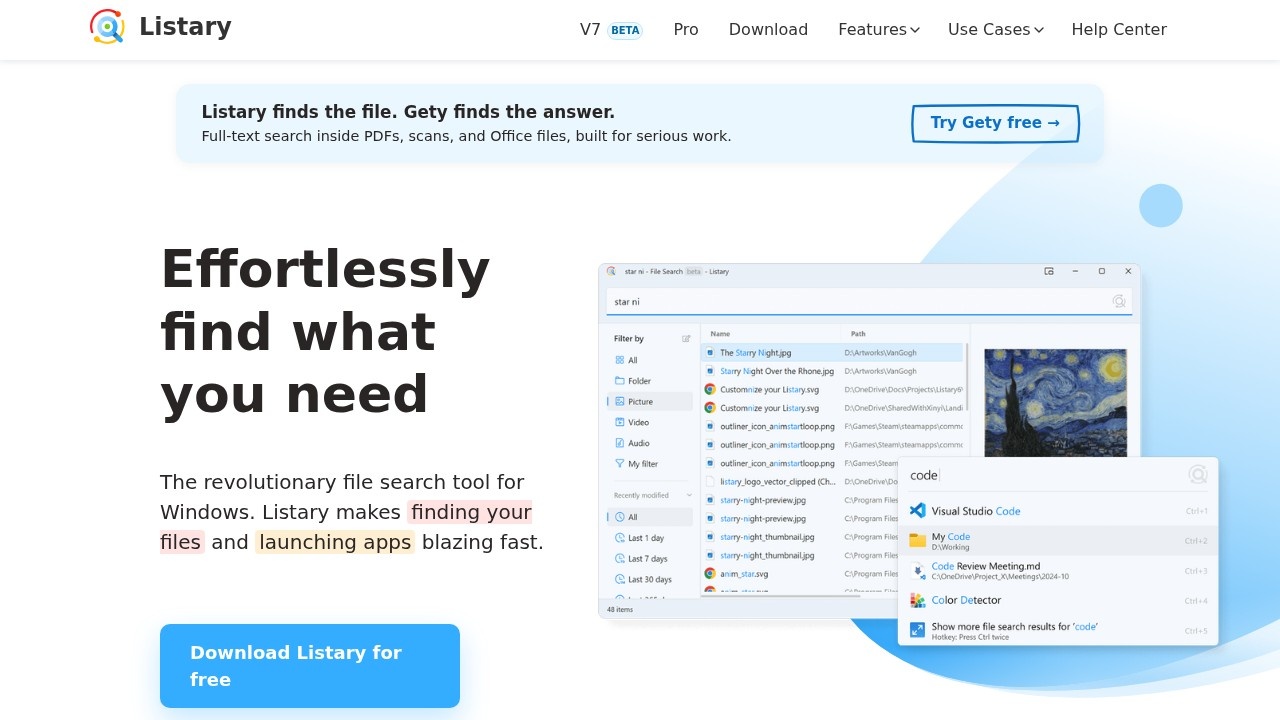
Task: Open the Download nav item
Action: 768,30
